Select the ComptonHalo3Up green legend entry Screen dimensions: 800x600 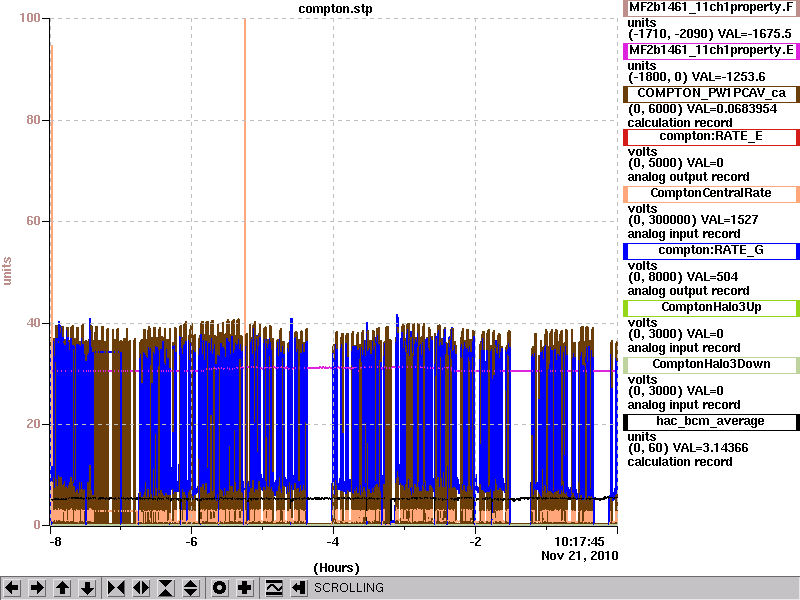(711, 307)
